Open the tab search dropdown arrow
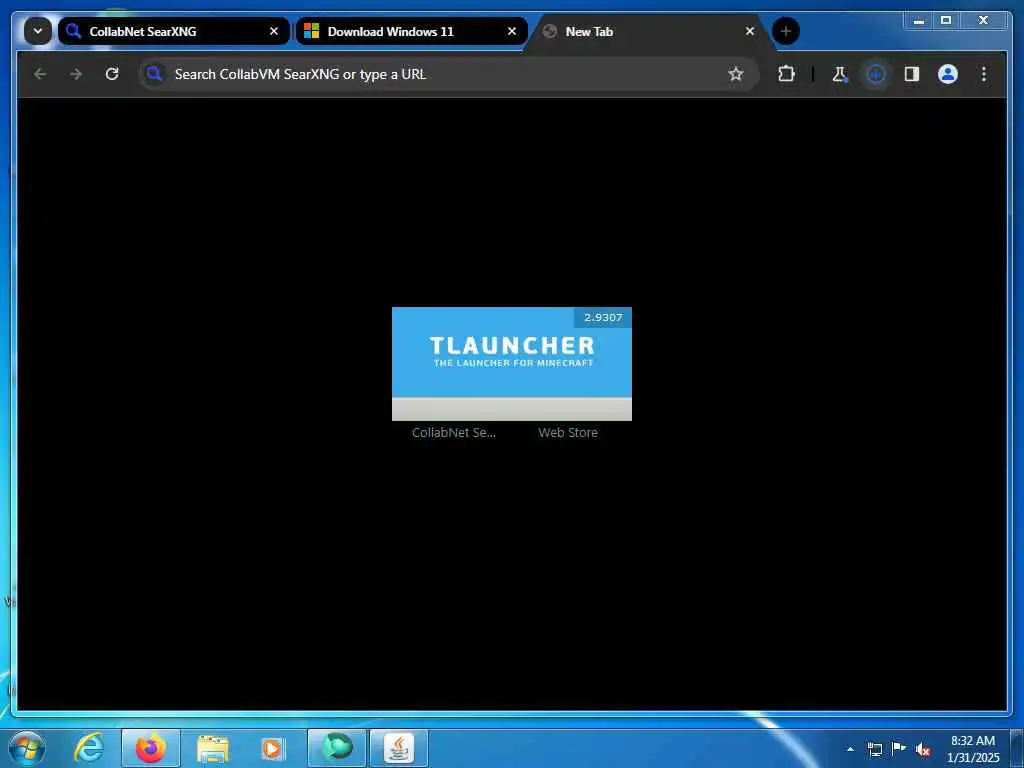This screenshot has width=1024, height=768. coord(38,31)
